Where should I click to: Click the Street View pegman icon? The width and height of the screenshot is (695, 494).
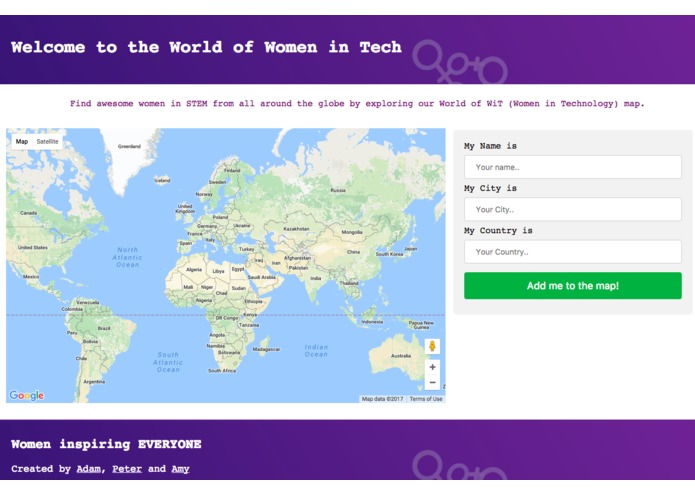point(432,346)
